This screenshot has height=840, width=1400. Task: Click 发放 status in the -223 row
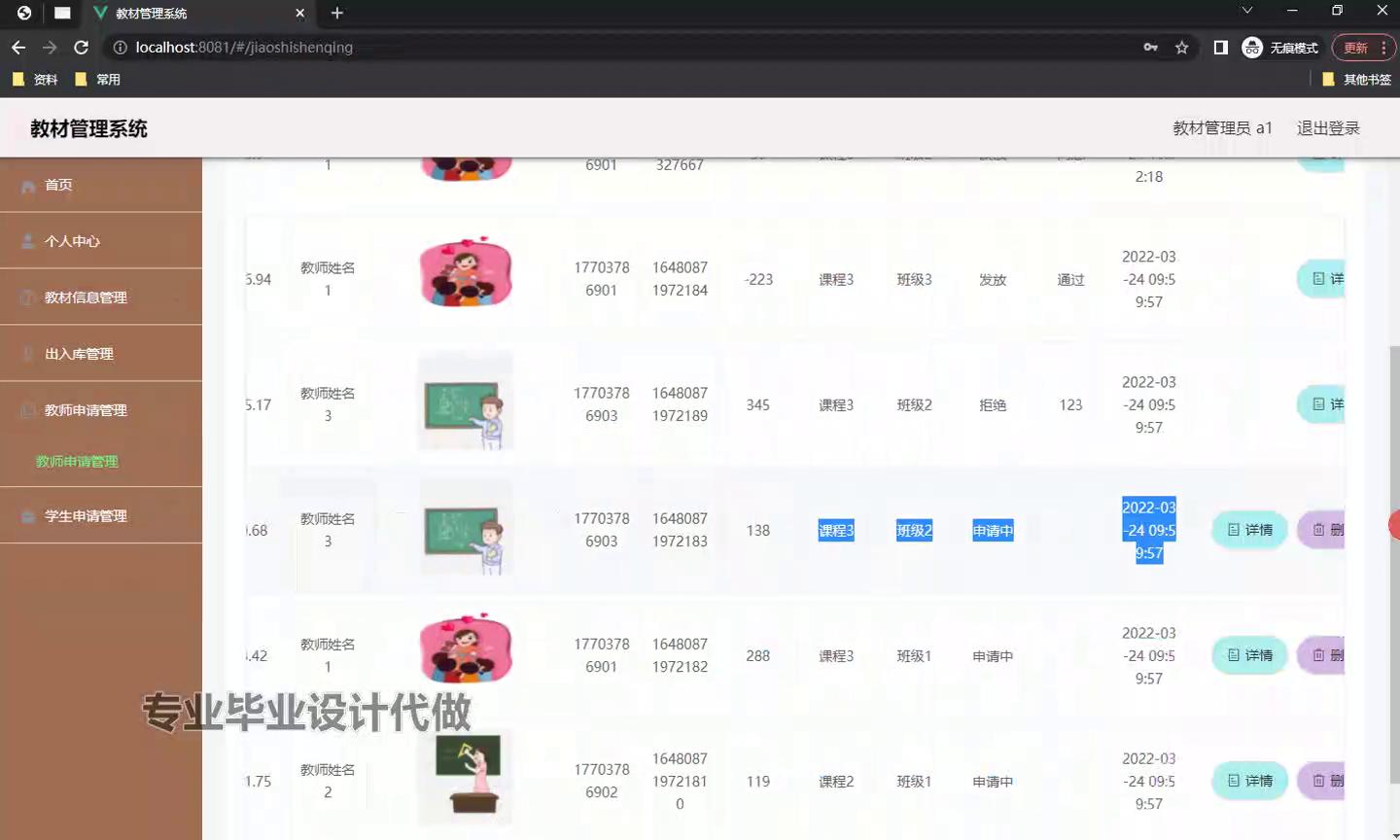click(993, 280)
